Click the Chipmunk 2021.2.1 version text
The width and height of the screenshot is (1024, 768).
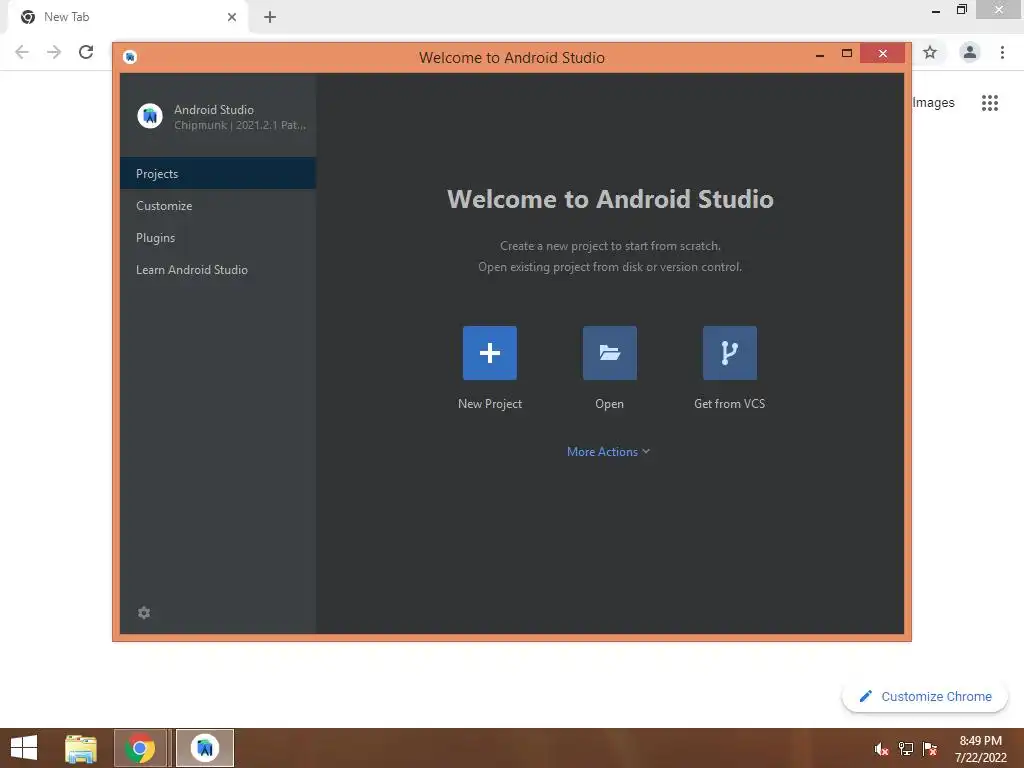tap(240, 125)
